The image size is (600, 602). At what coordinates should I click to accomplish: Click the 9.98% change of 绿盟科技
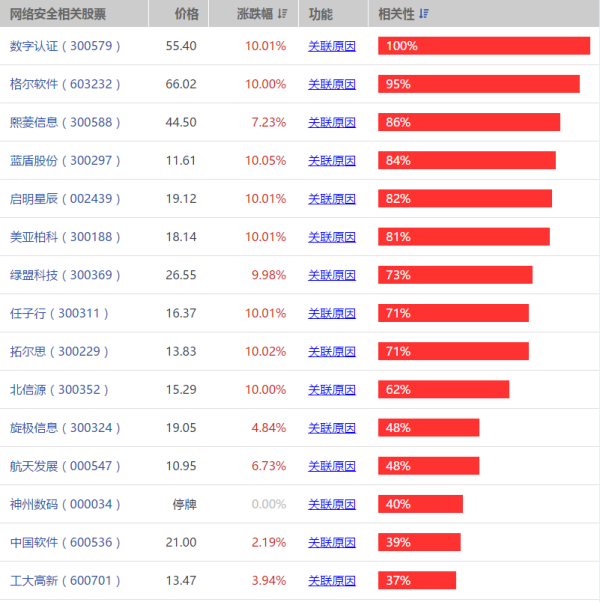[269, 275]
